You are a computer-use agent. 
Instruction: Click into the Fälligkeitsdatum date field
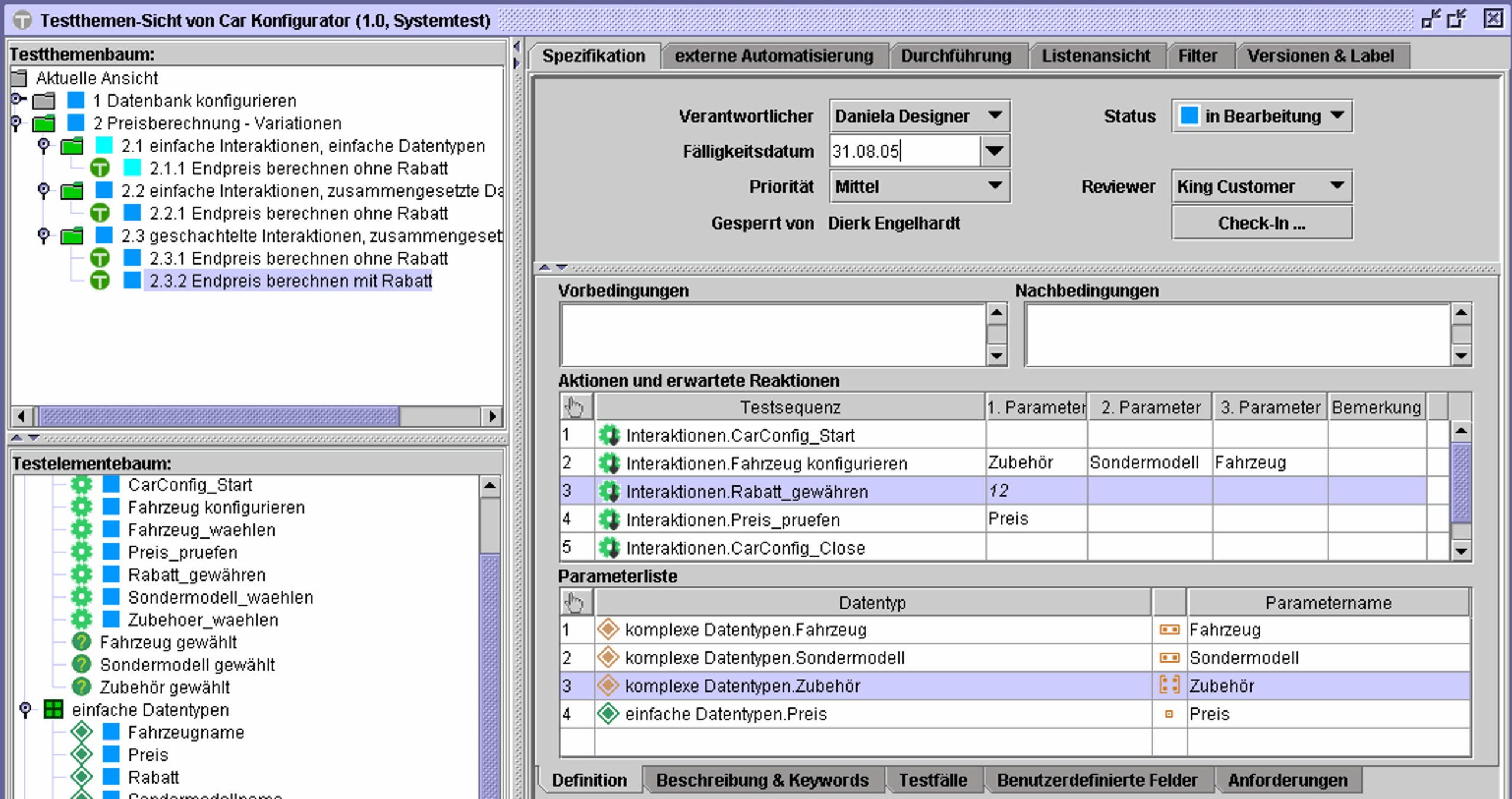pos(904,151)
